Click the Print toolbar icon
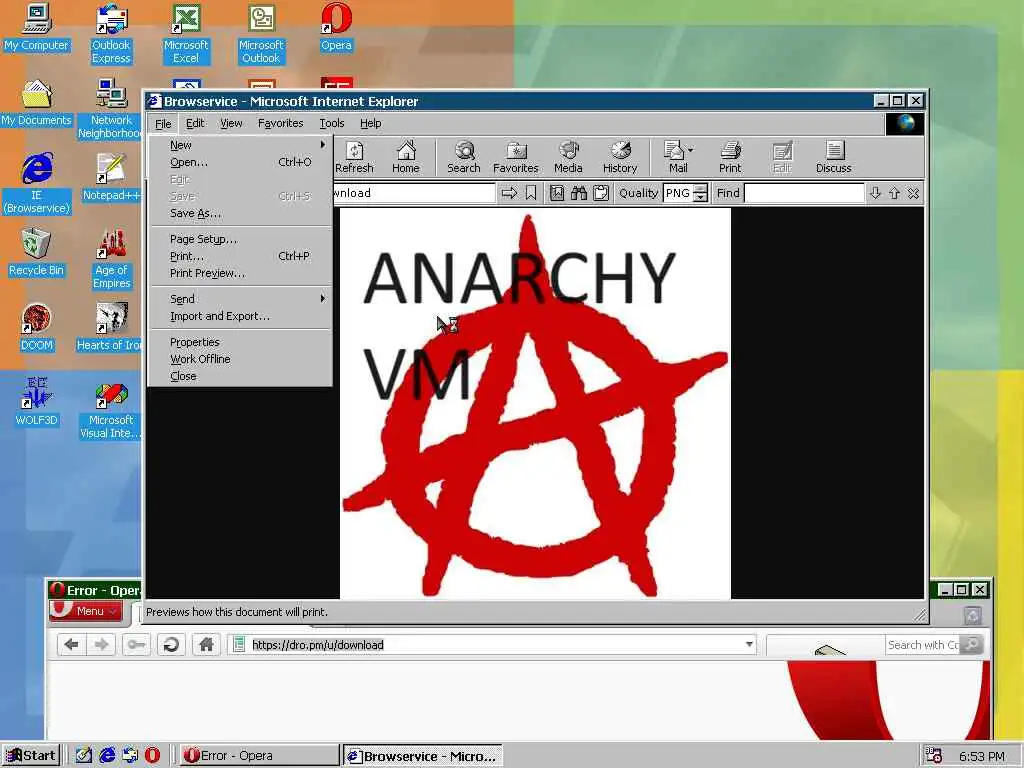Image resolution: width=1024 pixels, height=768 pixels. 730,157
